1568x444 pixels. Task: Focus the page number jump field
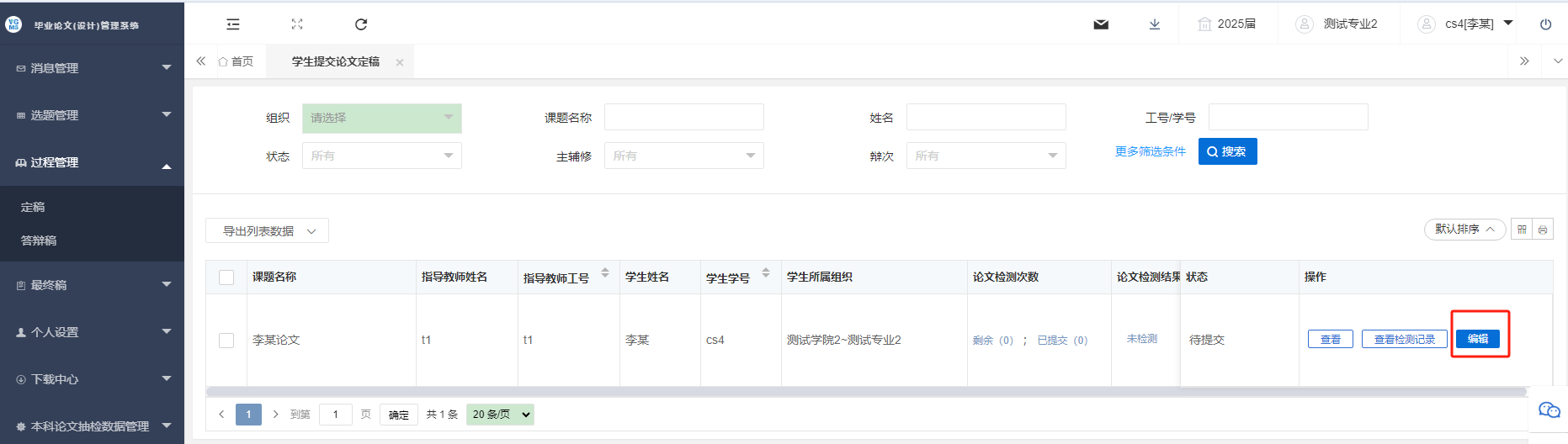(x=336, y=415)
